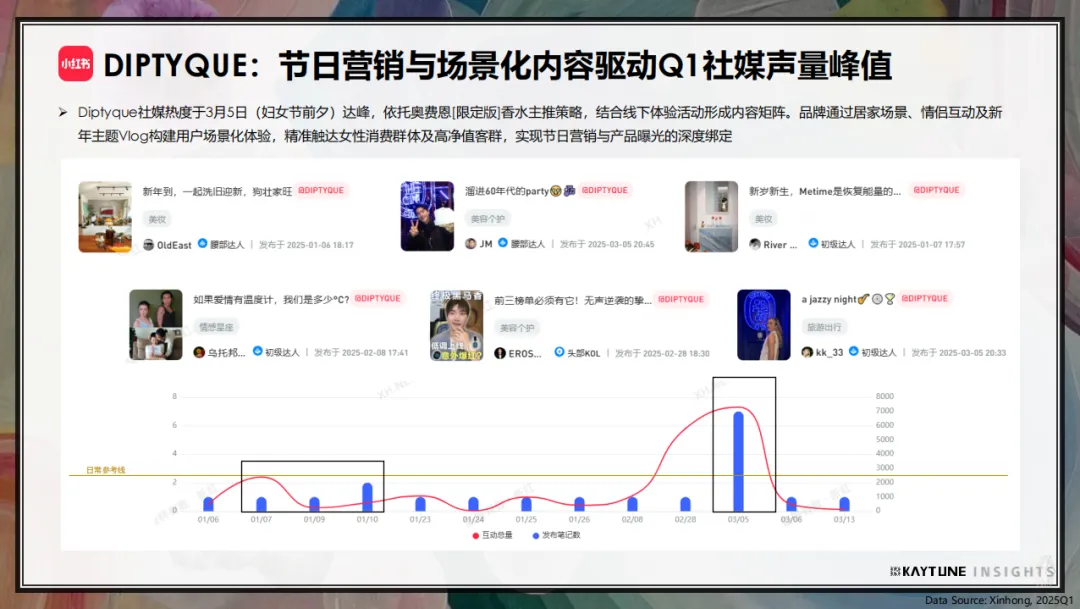Select the blue bar at 02/08
This screenshot has height=609, width=1080.
(632, 504)
